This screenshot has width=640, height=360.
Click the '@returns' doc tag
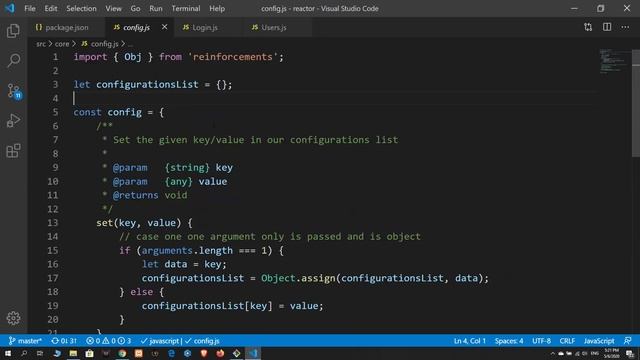point(136,195)
